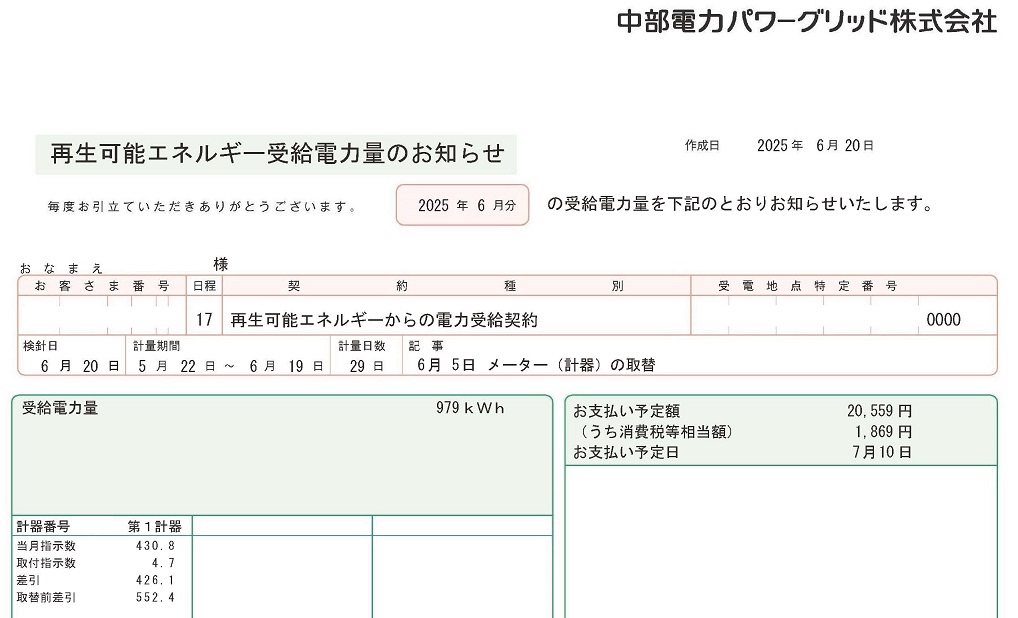The height and width of the screenshot is (618, 1018).
Task: Click the billing month box 2025年 6月分
Action: [462, 205]
